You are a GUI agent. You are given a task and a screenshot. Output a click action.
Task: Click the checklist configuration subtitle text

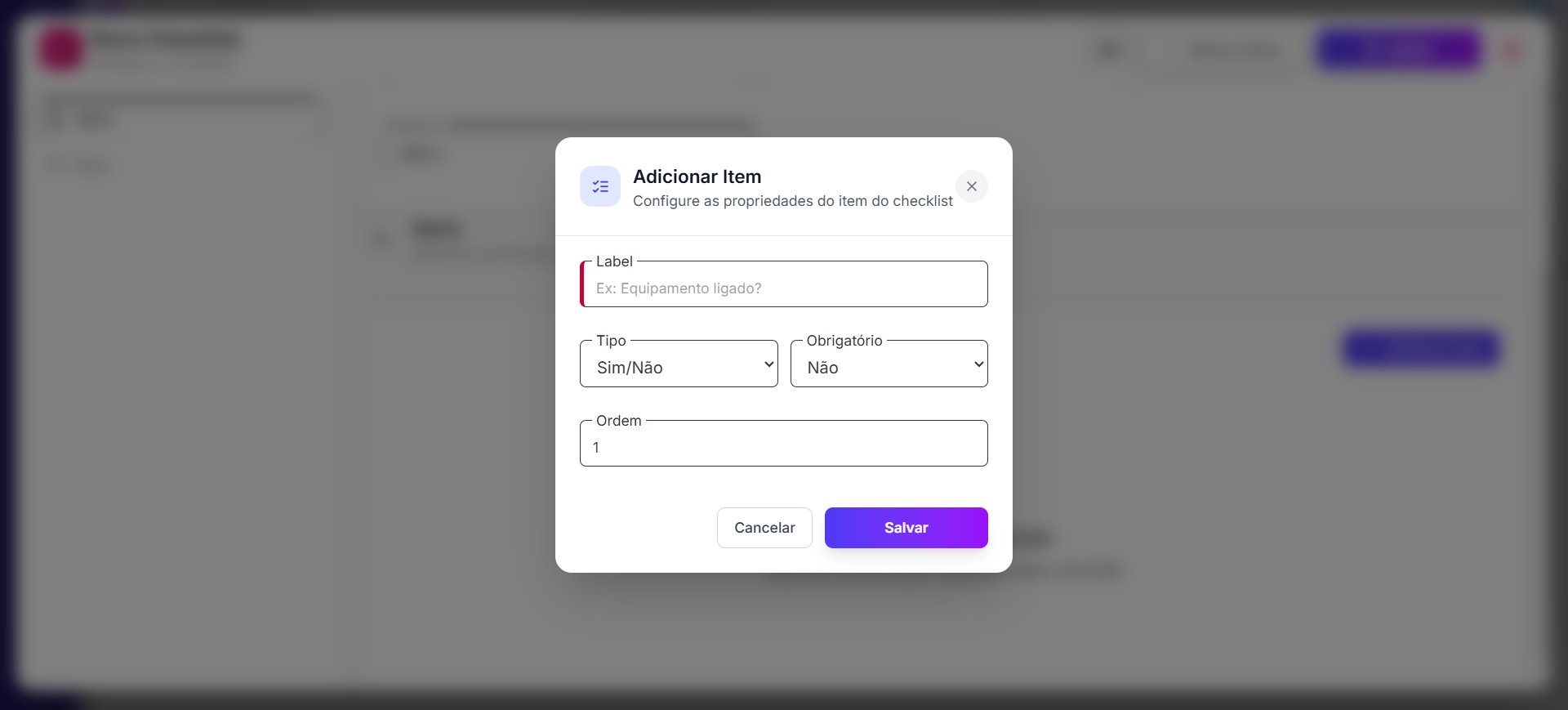coord(792,201)
